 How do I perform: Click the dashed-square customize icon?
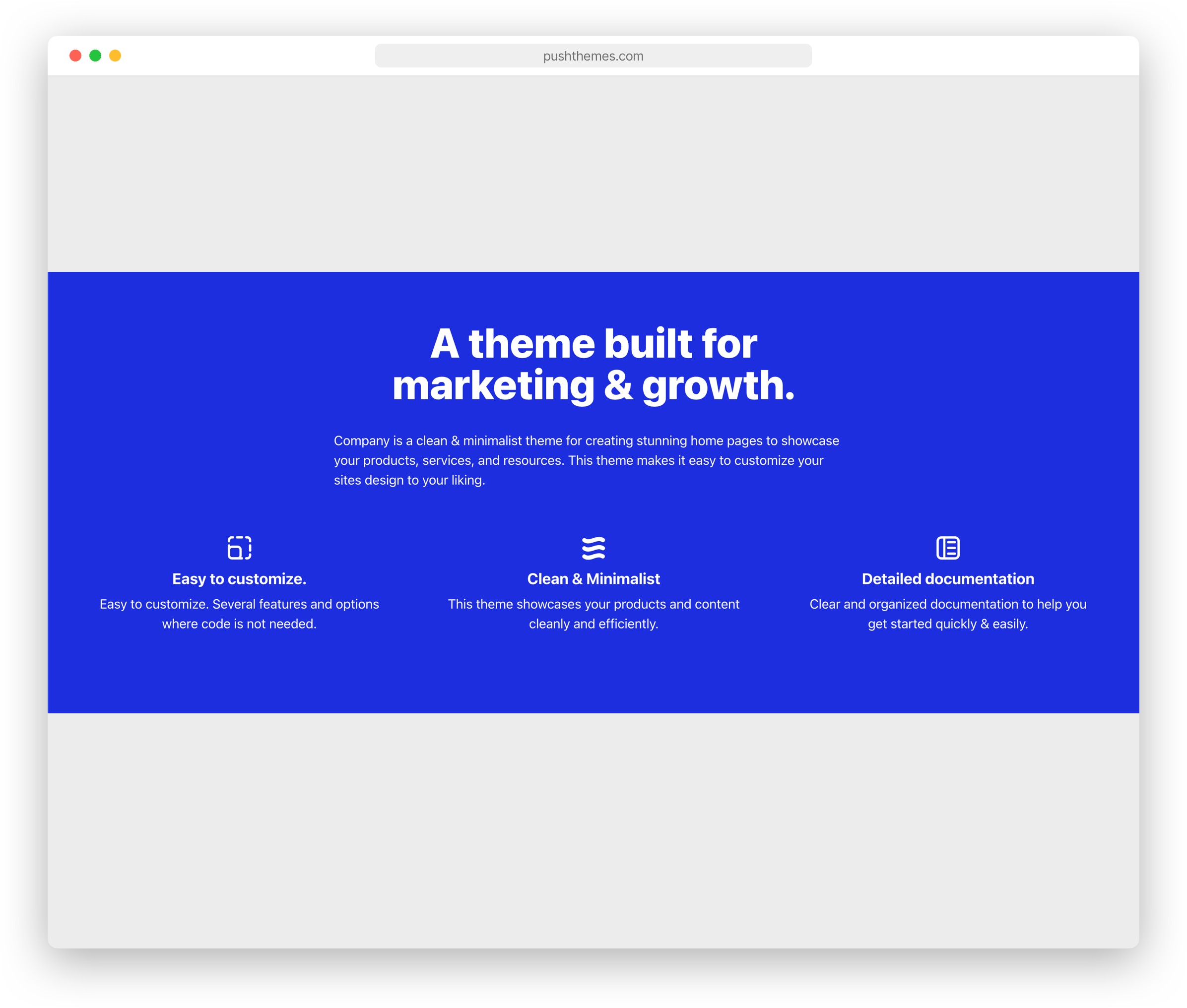pyautogui.click(x=240, y=548)
